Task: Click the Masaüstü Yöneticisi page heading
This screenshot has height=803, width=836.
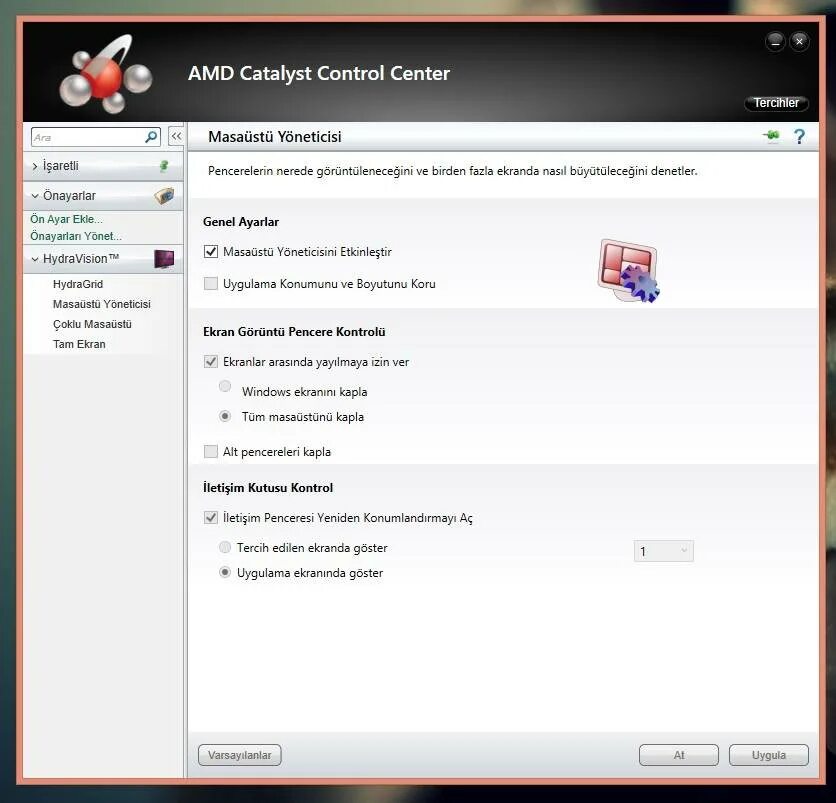Action: 275,137
